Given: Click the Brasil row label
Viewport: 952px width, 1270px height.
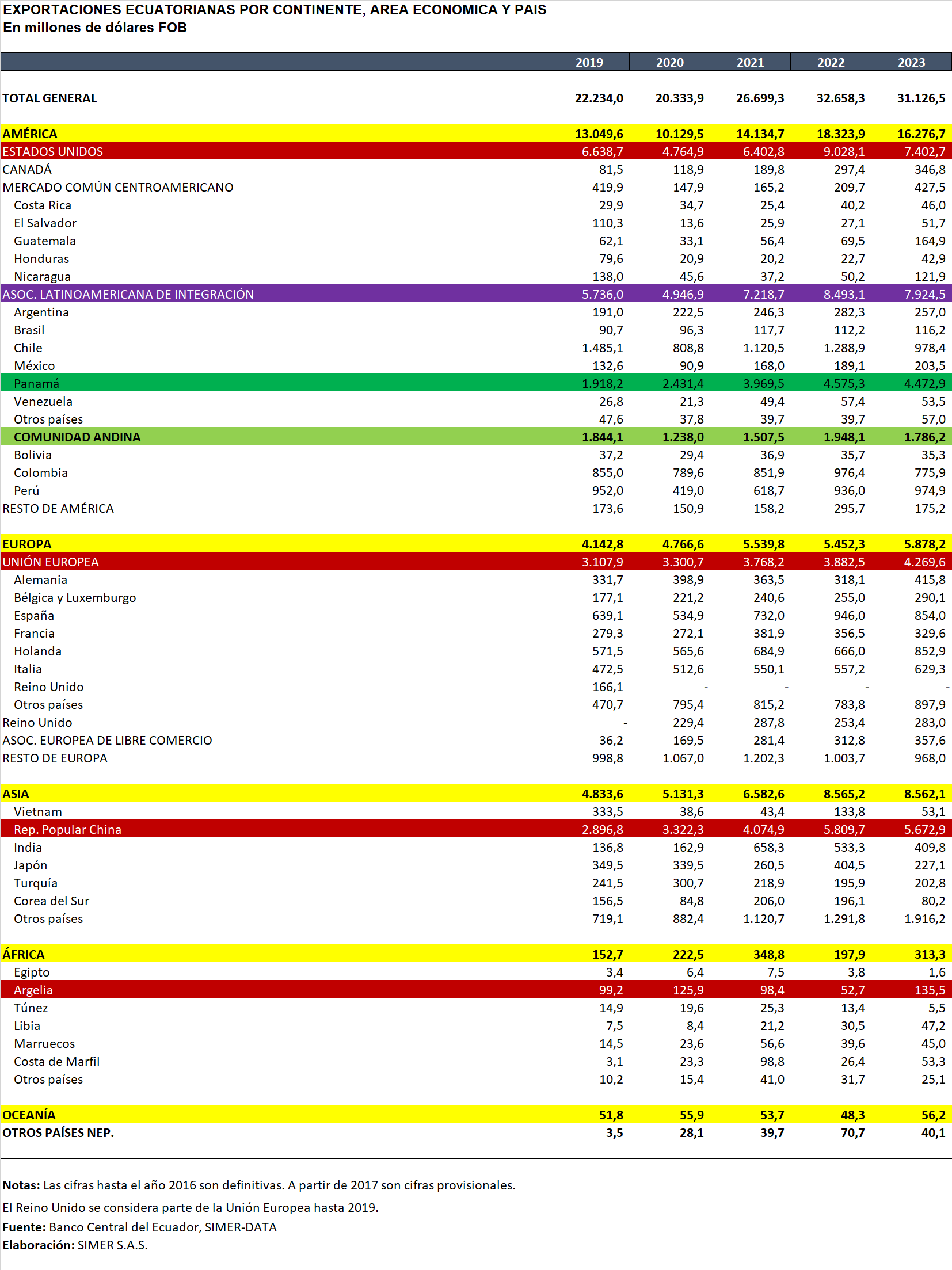Looking at the screenshot, I should (x=29, y=330).
